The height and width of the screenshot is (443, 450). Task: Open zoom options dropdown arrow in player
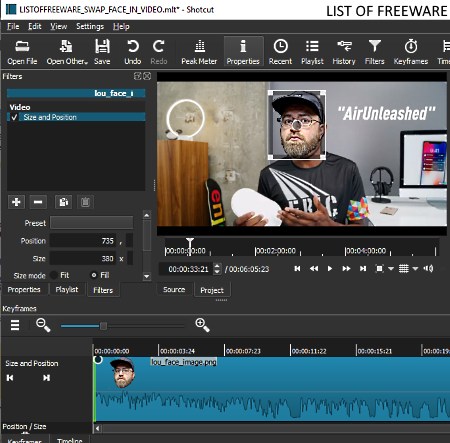tap(391, 268)
